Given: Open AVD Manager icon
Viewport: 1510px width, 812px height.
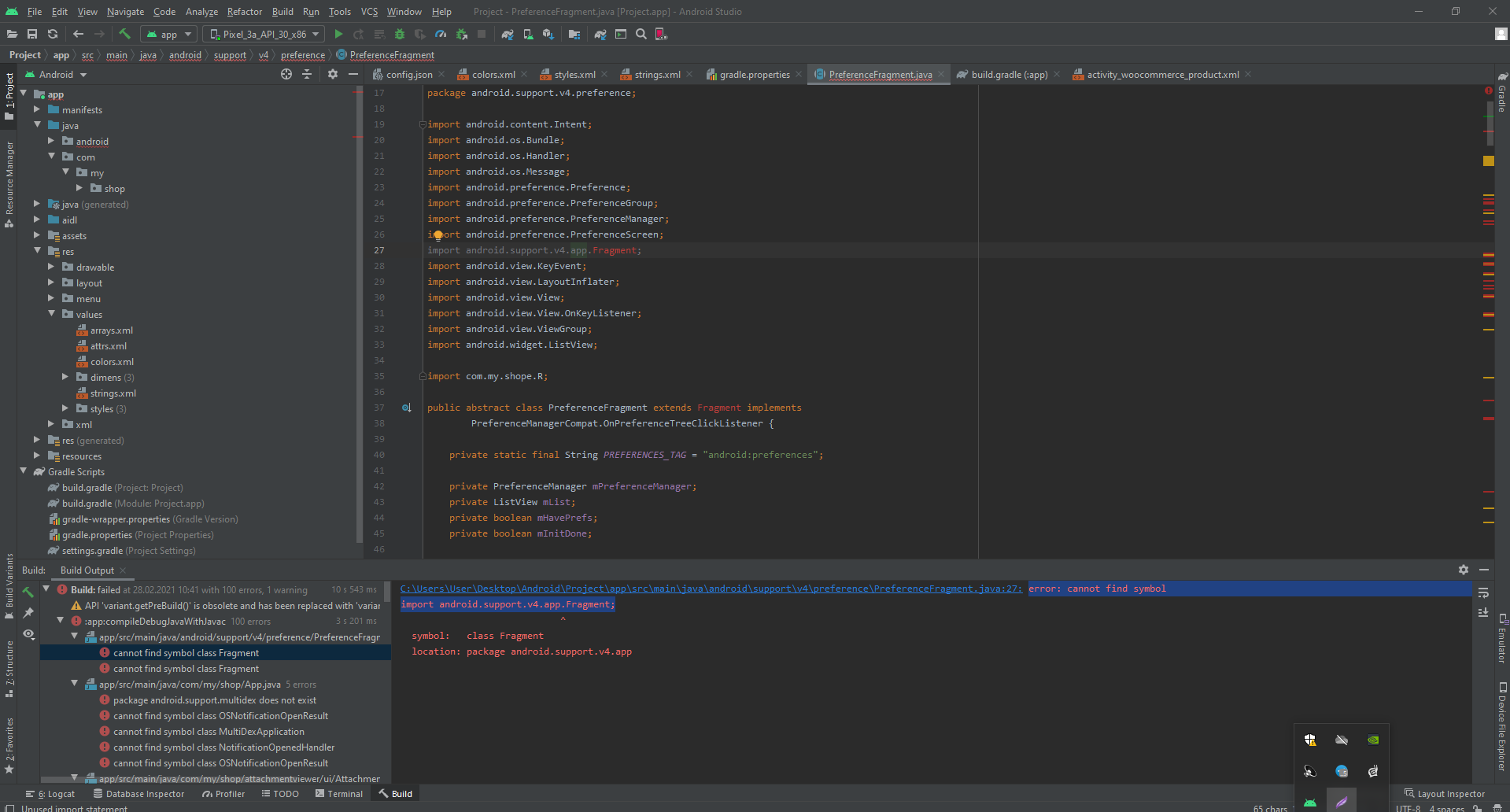Looking at the screenshot, I should coord(528,34).
